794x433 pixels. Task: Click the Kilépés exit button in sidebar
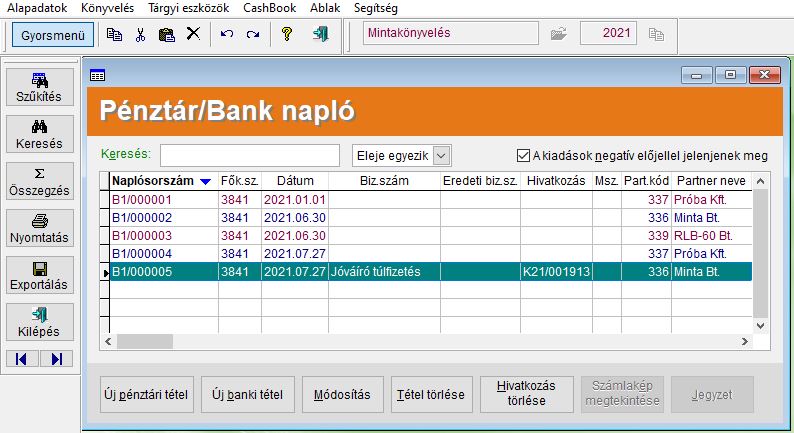pyautogui.click(x=39, y=322)
